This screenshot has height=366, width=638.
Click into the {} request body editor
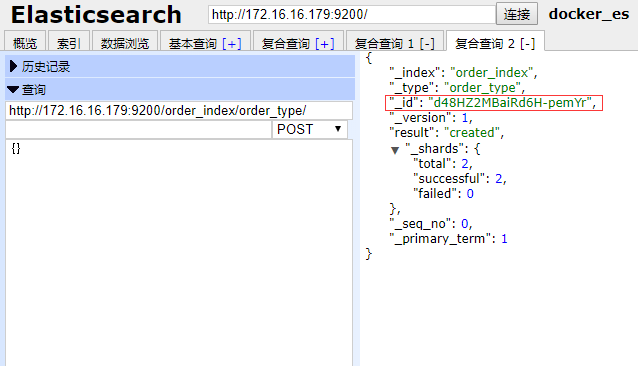179,252
